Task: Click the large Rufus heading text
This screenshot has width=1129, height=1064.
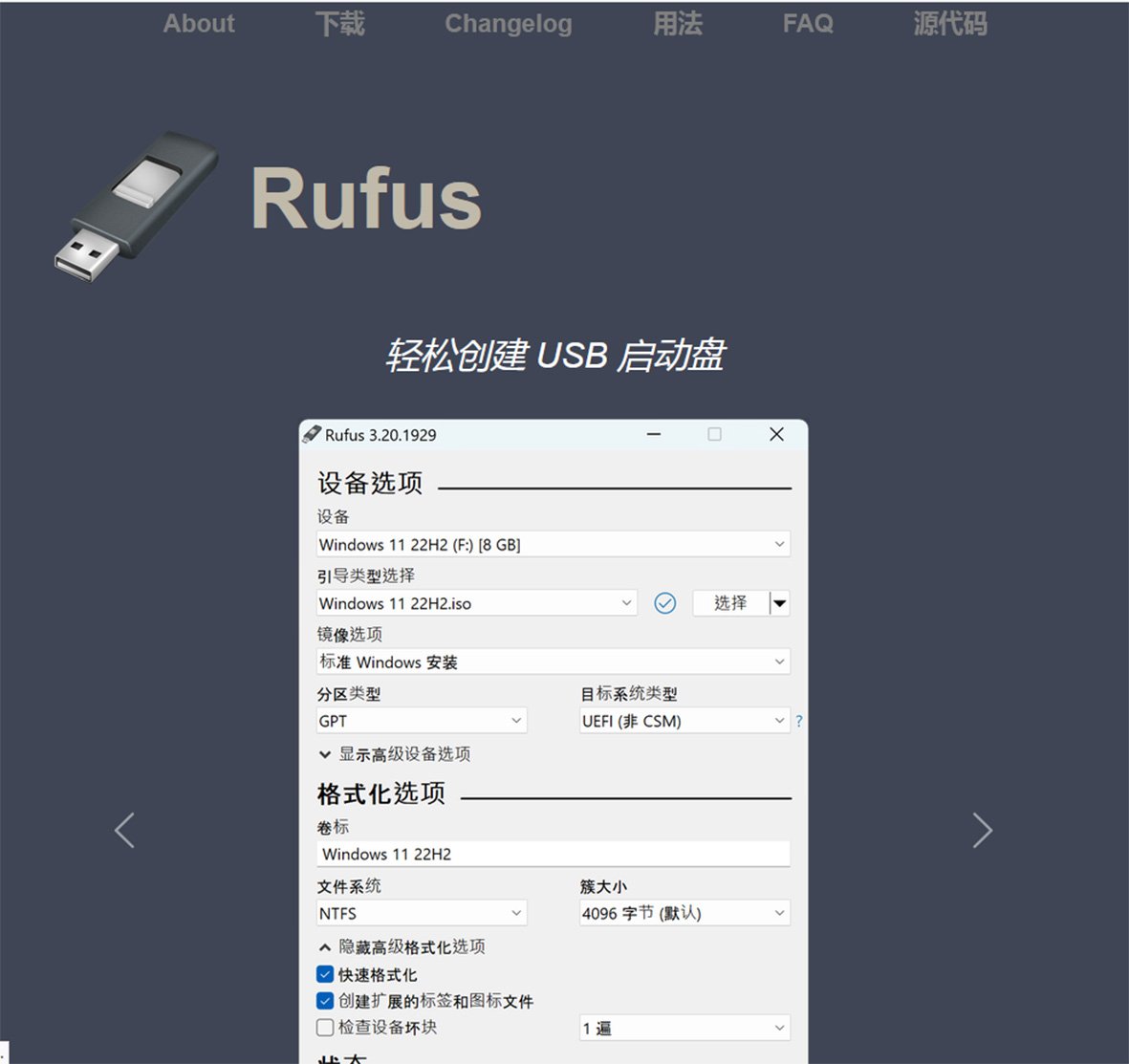Action: pyautogui.click(x=366, y=198)
